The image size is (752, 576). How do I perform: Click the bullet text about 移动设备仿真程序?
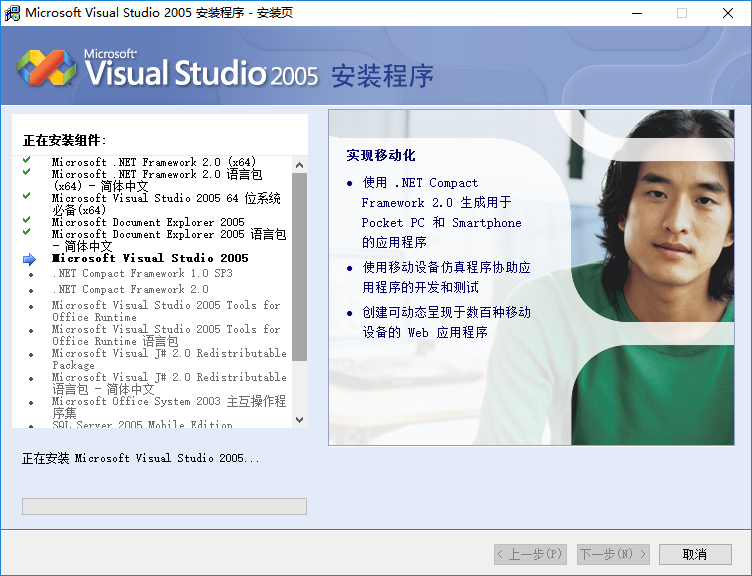[446, 277]
